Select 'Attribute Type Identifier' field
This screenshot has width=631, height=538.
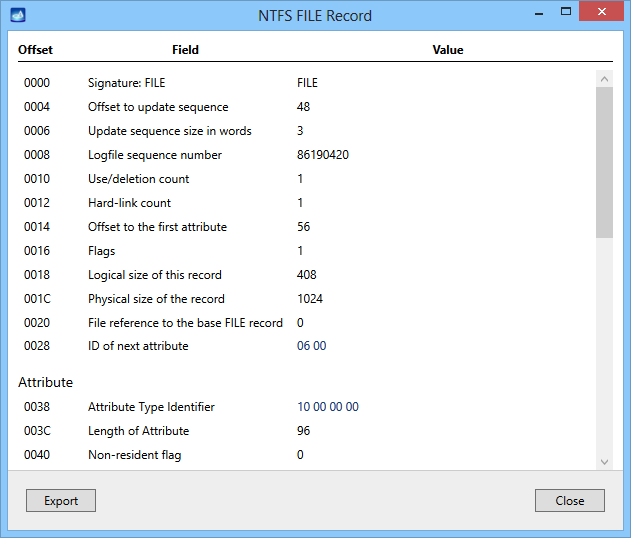pos(151,407)
